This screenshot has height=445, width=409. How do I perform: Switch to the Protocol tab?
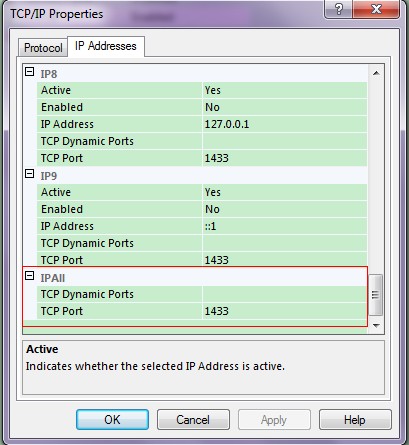(43, 48)
